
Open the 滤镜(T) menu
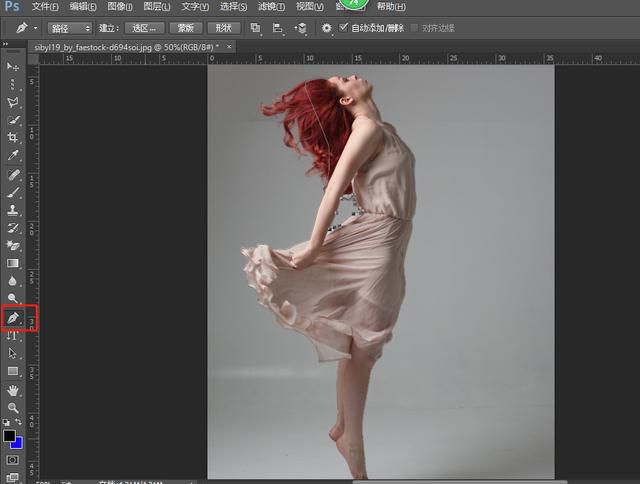coord(271,7)
